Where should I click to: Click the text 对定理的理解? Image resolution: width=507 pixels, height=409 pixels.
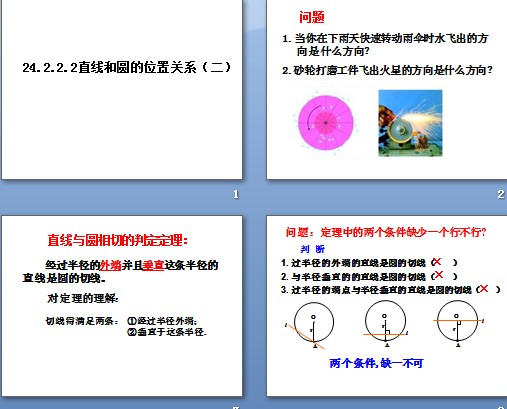83,298
